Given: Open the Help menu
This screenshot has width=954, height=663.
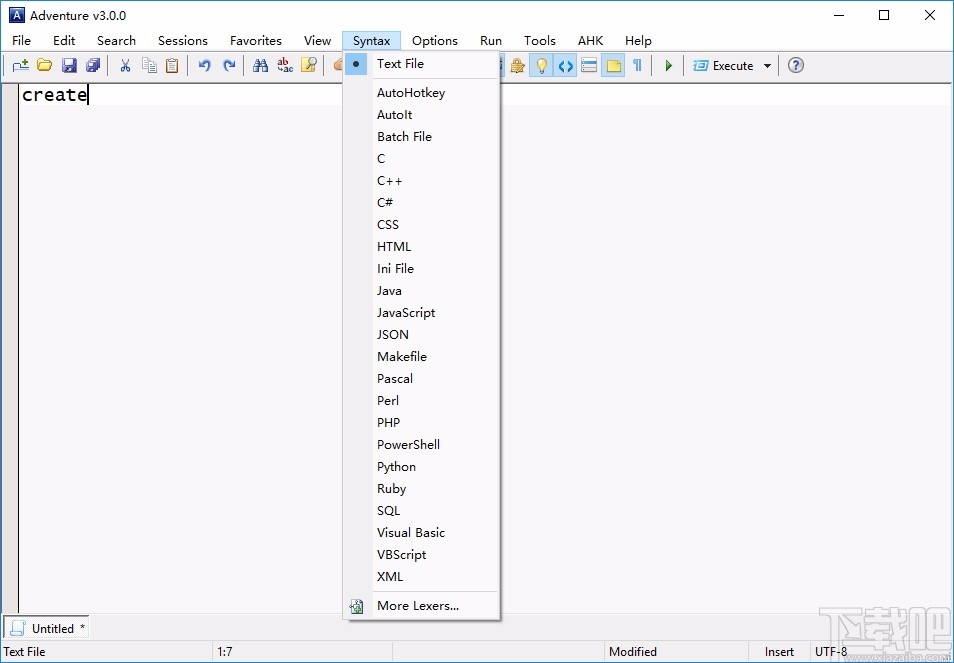Looking at the screenshot, I should click(638, 41).
